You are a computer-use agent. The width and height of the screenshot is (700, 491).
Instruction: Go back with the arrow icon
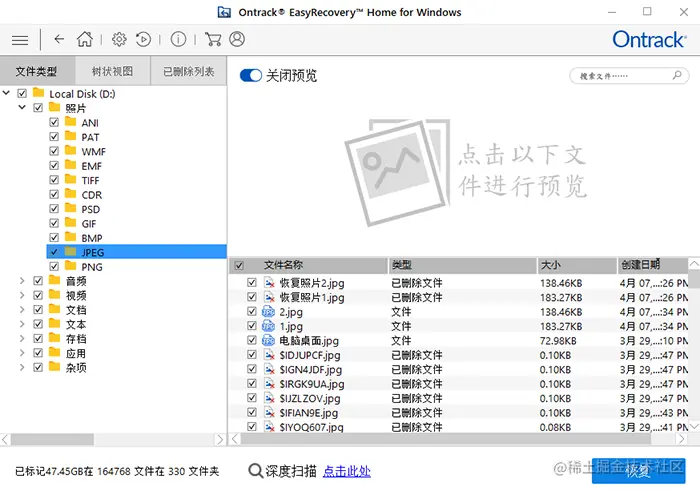[x=59, y=39]
